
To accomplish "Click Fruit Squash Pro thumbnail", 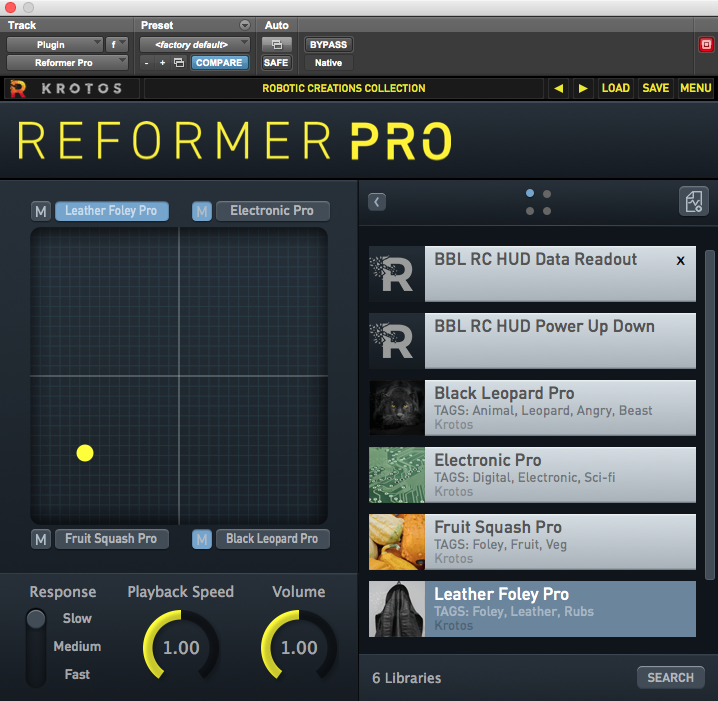I will tap(397, 542).
